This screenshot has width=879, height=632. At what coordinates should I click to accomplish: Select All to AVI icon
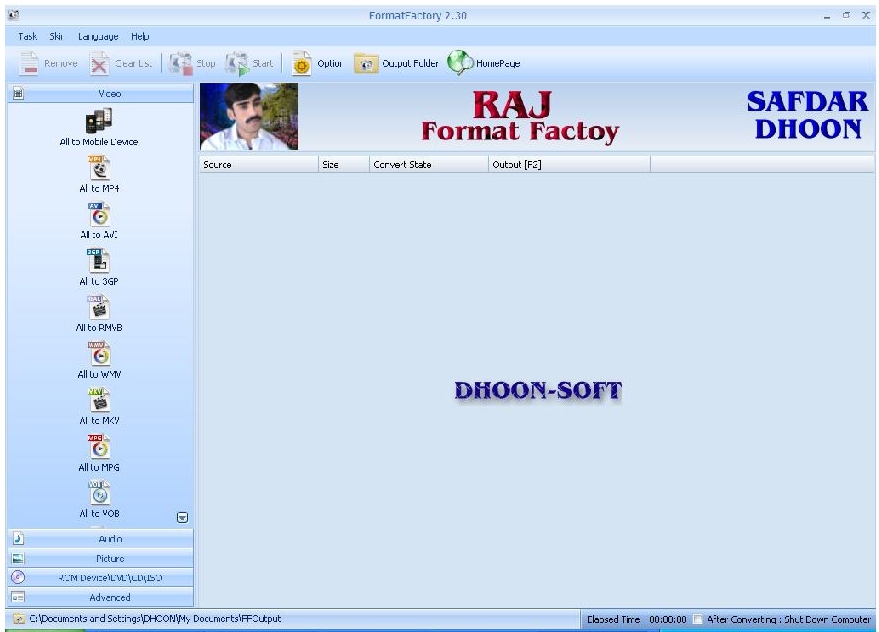coord(99,214)
